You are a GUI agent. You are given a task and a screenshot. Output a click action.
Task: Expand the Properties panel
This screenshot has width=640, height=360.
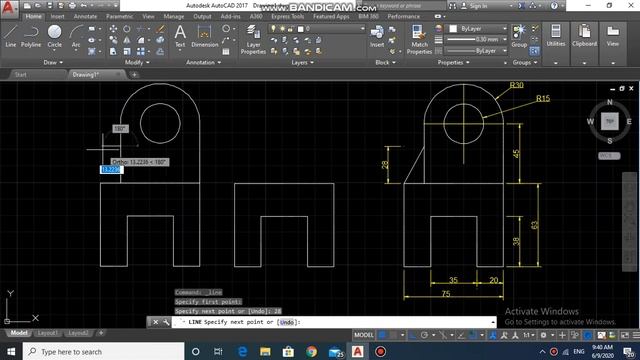coord(453,62)
